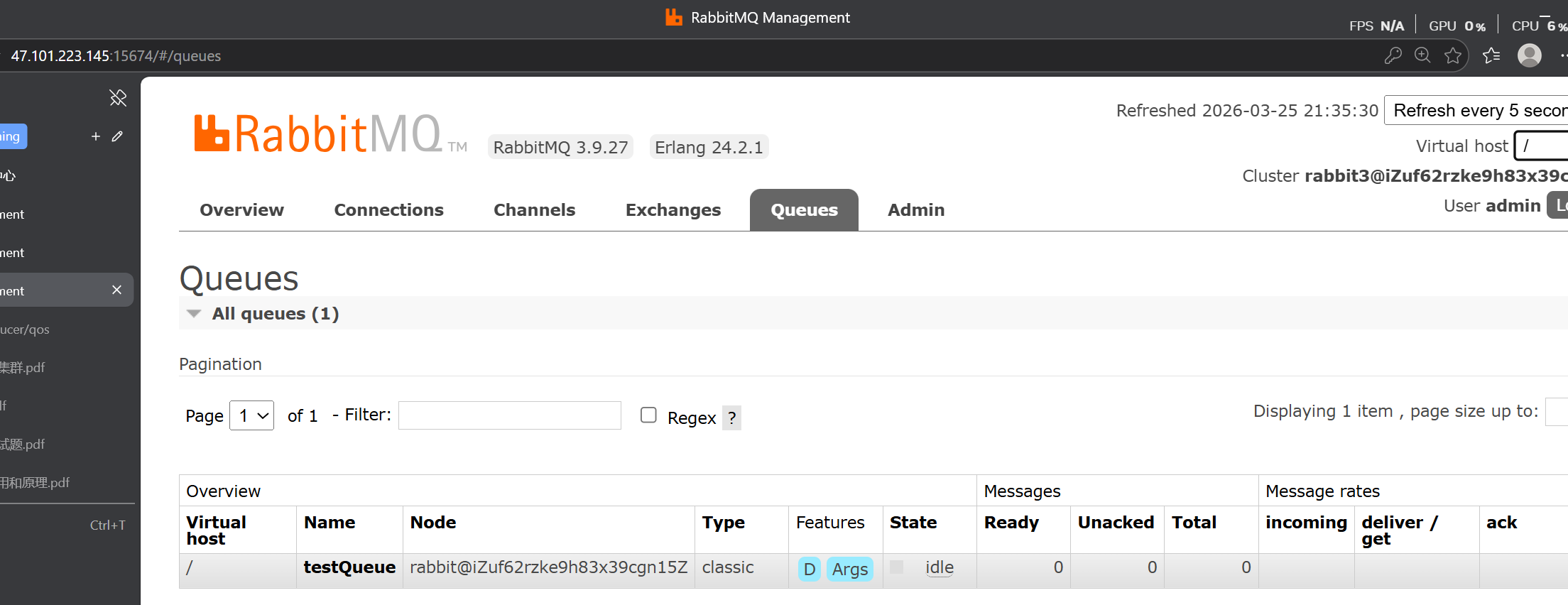Open the Refresh every 5 seconds dropdown
This screenshot has height=605, width=1568.
1476,111
